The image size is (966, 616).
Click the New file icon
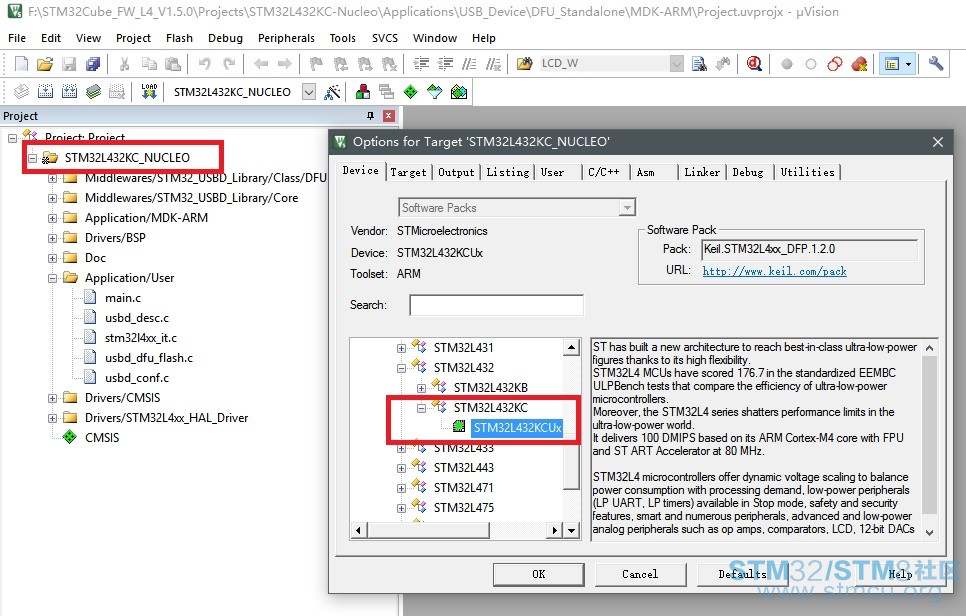[x=21, y=63]
